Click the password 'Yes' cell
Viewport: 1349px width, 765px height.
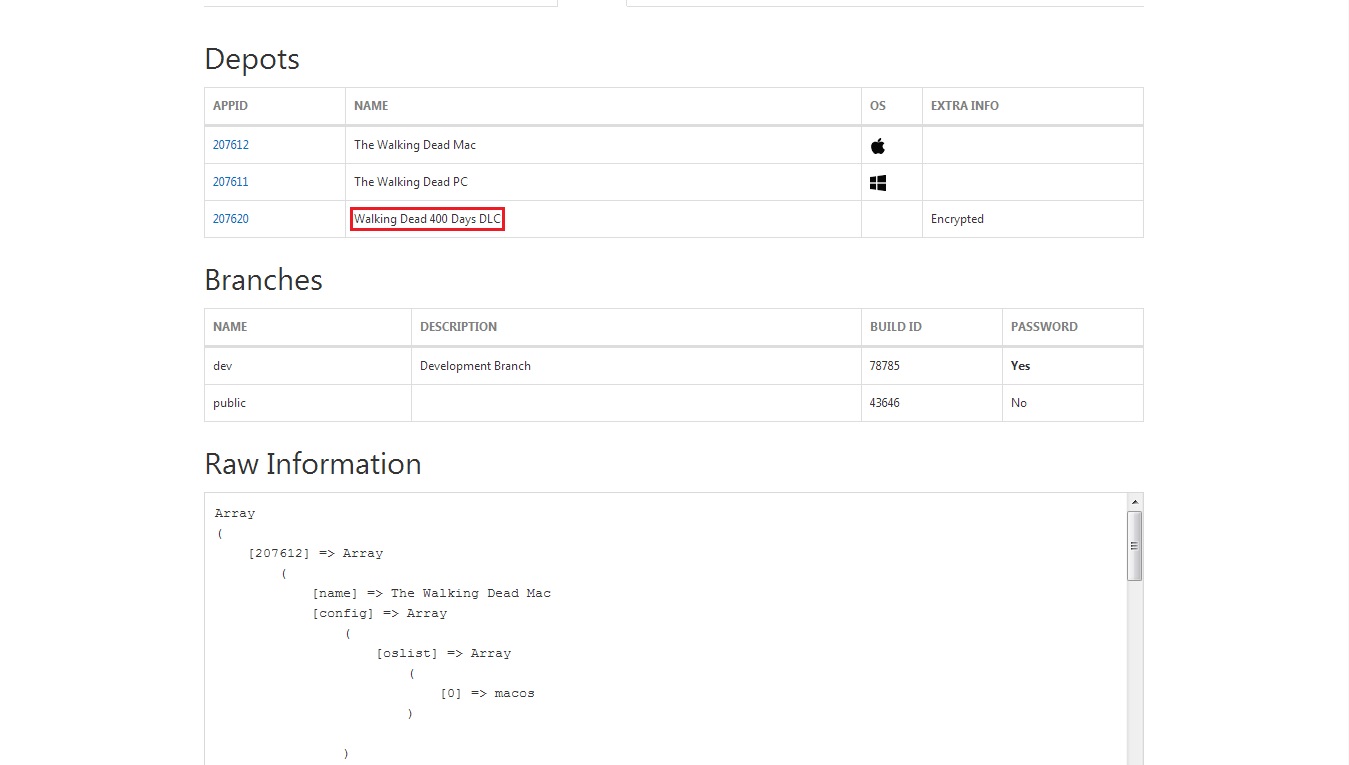coord(1072,366)
